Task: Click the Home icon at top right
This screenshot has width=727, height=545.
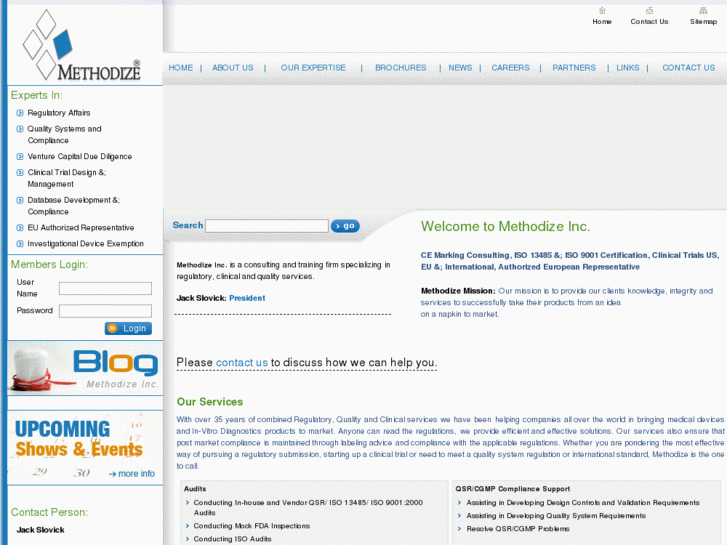Action: point(602,10)
